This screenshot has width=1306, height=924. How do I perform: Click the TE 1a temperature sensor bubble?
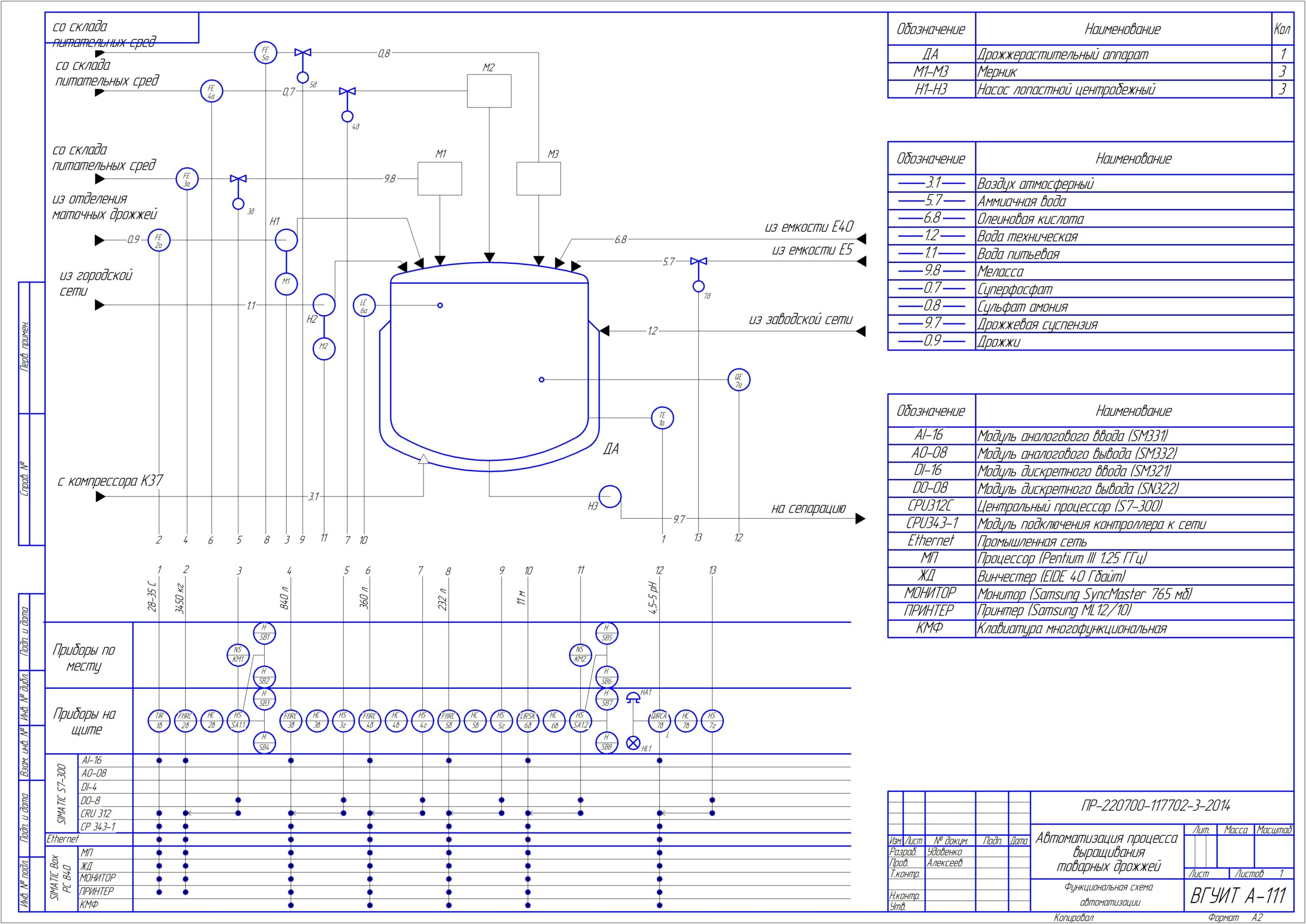point(662,418)
